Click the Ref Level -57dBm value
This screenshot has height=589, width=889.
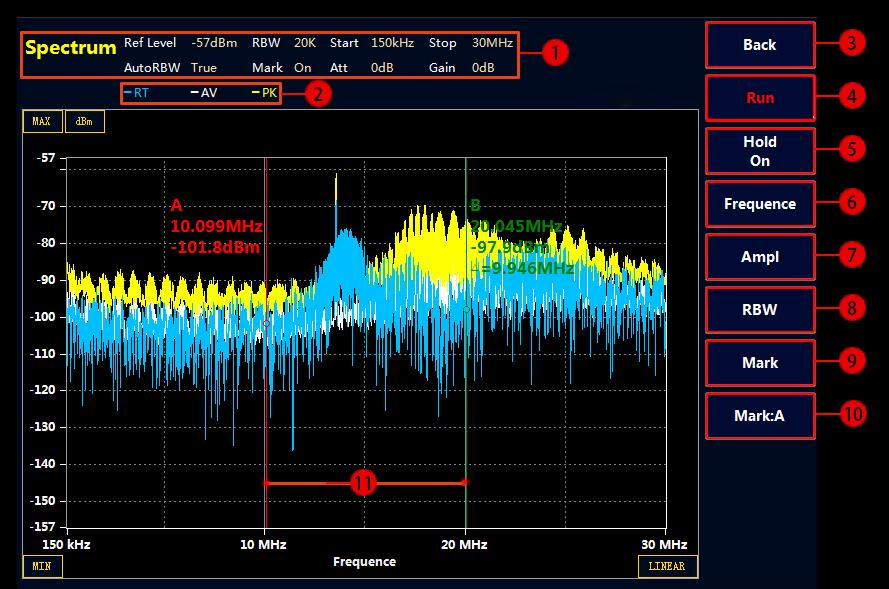(214, 43)
